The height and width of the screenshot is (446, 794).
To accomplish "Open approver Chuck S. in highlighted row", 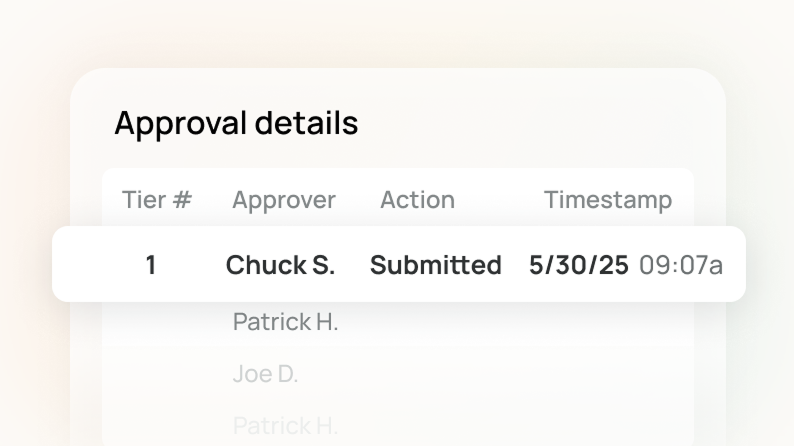I will (280, 265).
